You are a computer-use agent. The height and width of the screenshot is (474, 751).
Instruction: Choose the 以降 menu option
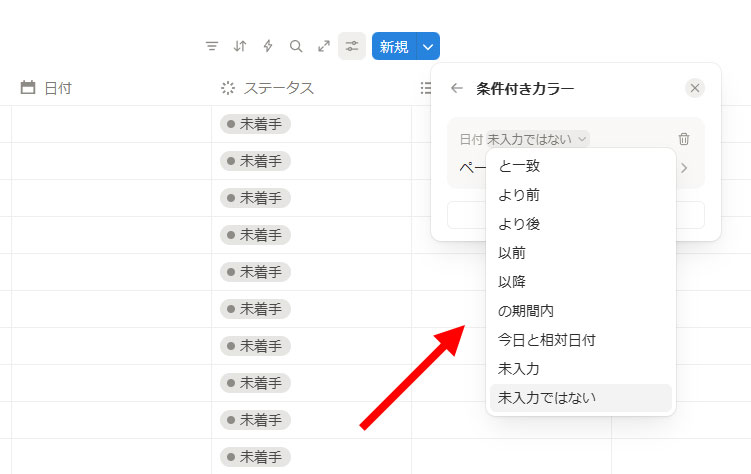[x=512, y=282]
